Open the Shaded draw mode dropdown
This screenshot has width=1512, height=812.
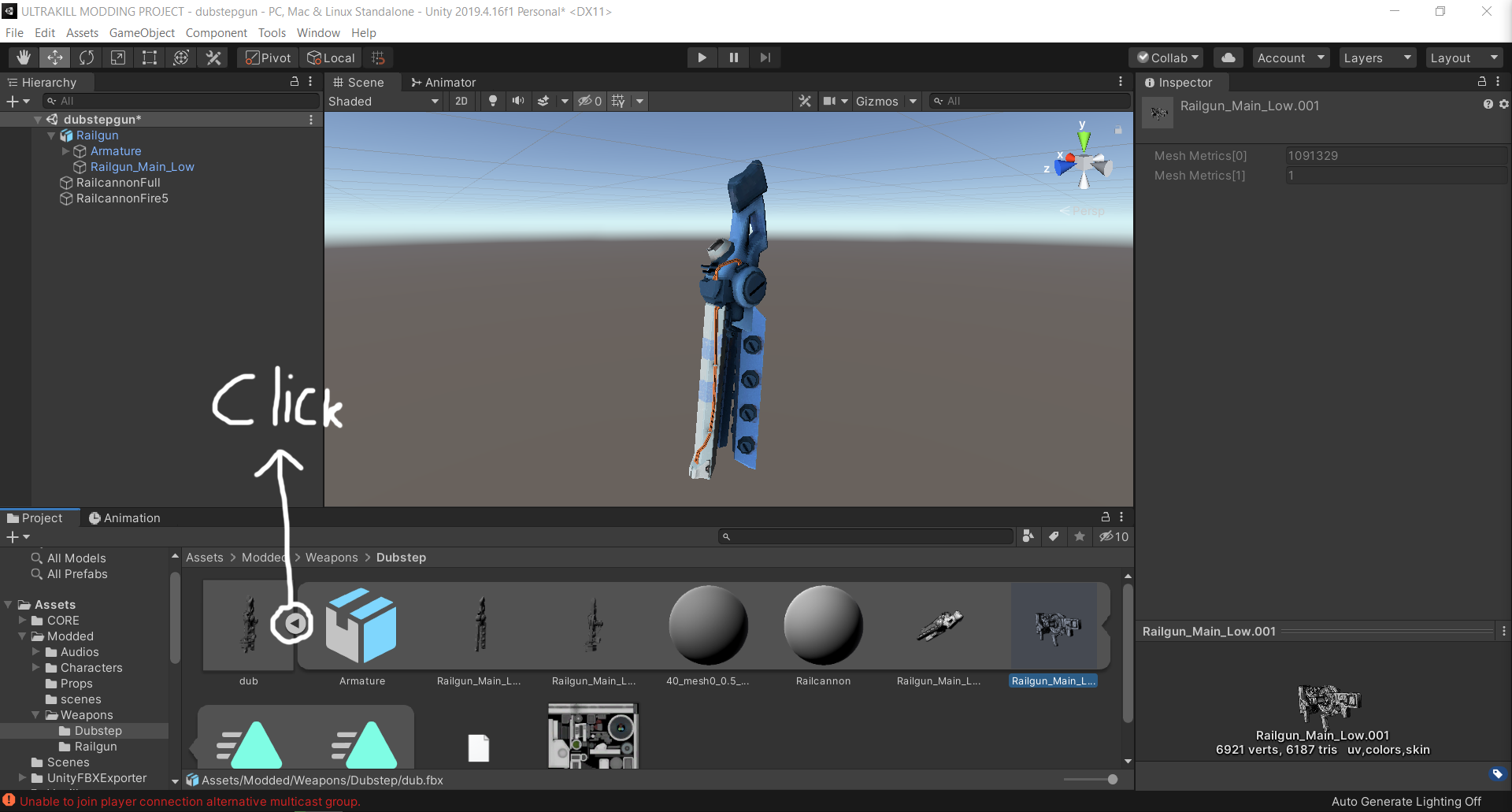coord(384,101)
